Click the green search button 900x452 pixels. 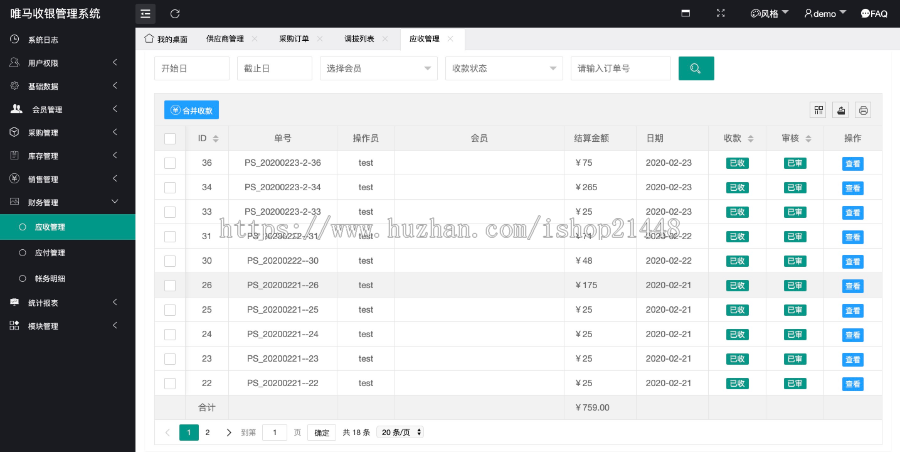(x=696, y=68)
